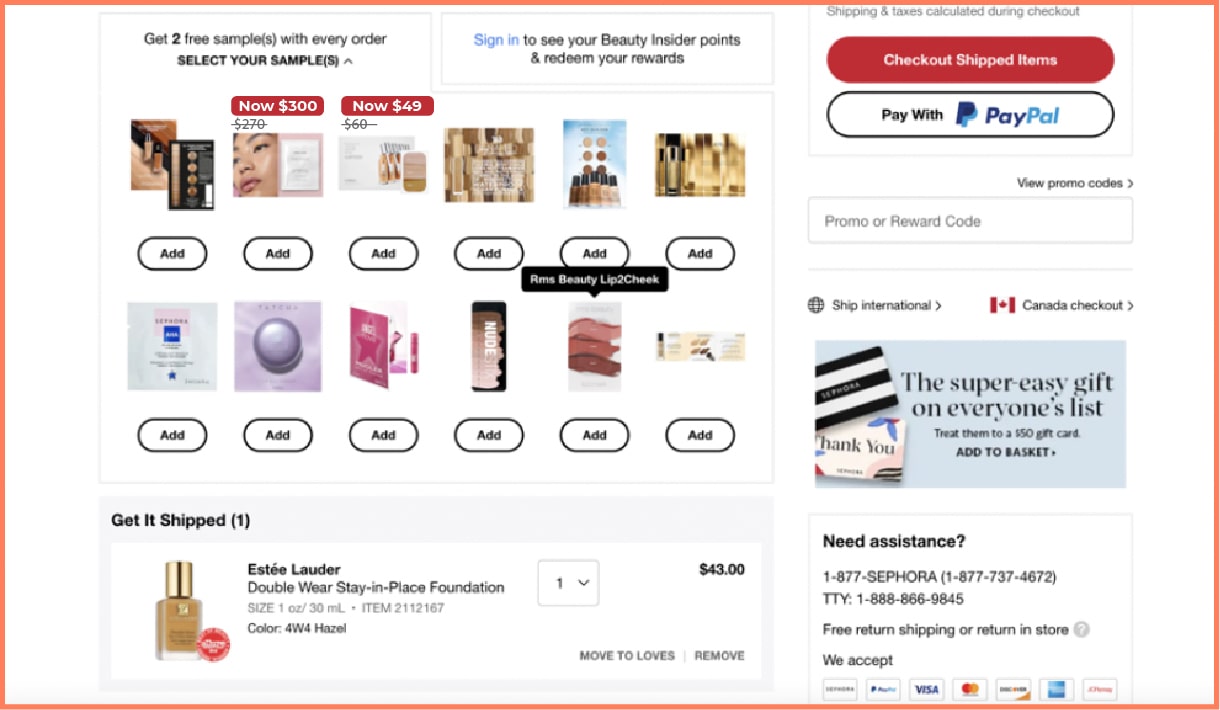Viewport: 1220px width, 710px height.
Task: Pay with PayPal button
Action: pos(970,114)
